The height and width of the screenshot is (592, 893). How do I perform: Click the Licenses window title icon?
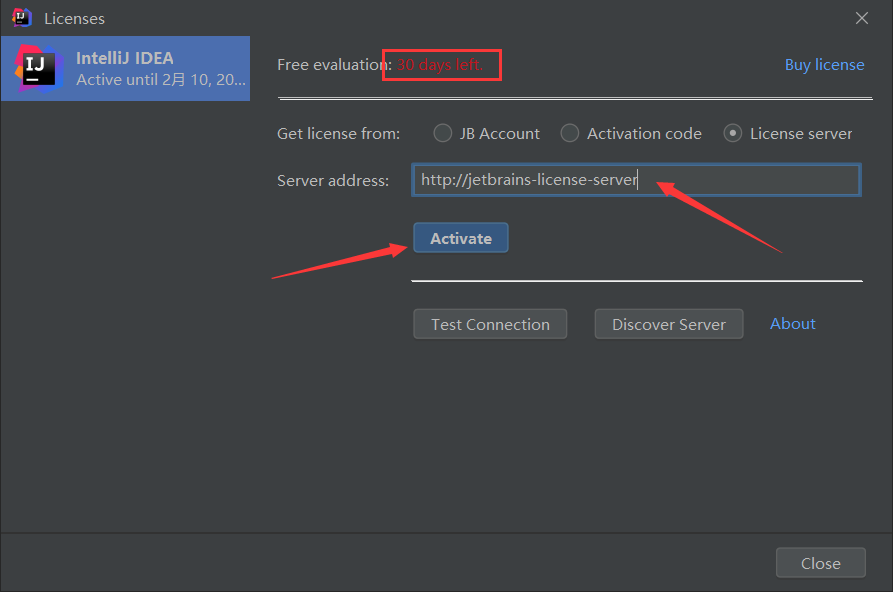pyautogui.click(x=22, y=18)
